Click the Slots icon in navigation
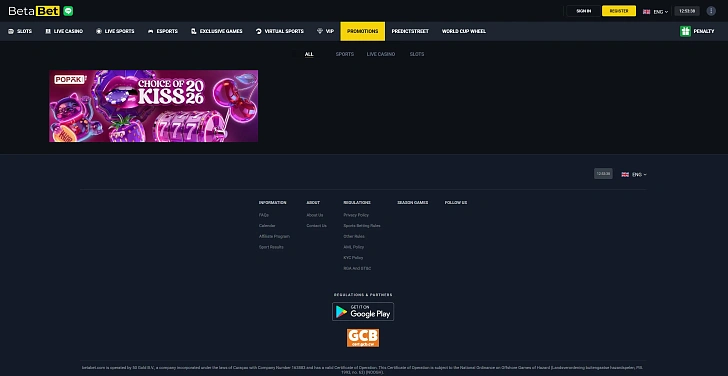This screenshot has width=728, height=376. pyautogui.click(x=11, y=31)
